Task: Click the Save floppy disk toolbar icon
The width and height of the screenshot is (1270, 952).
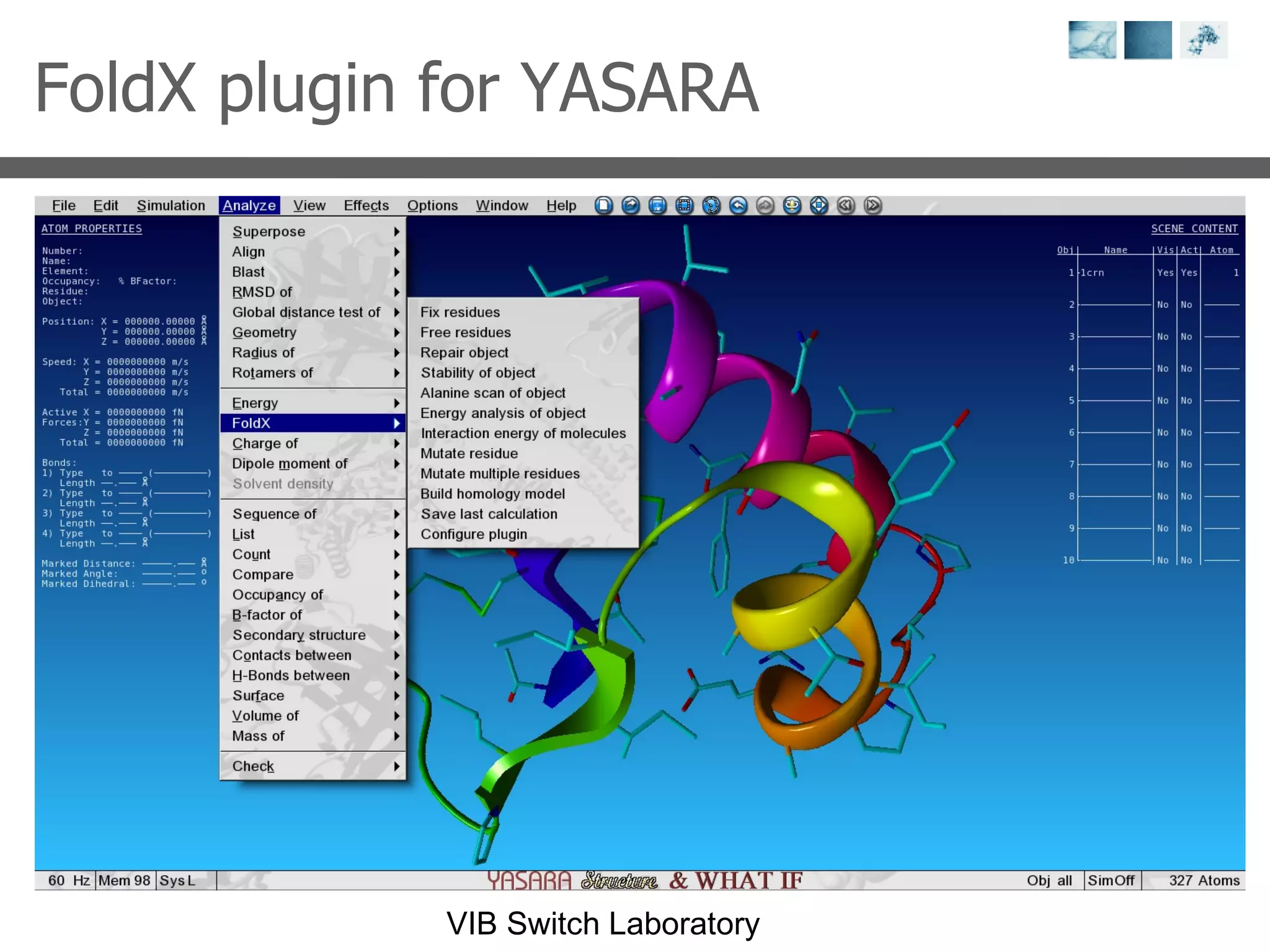Action: [x=657, y=205]
